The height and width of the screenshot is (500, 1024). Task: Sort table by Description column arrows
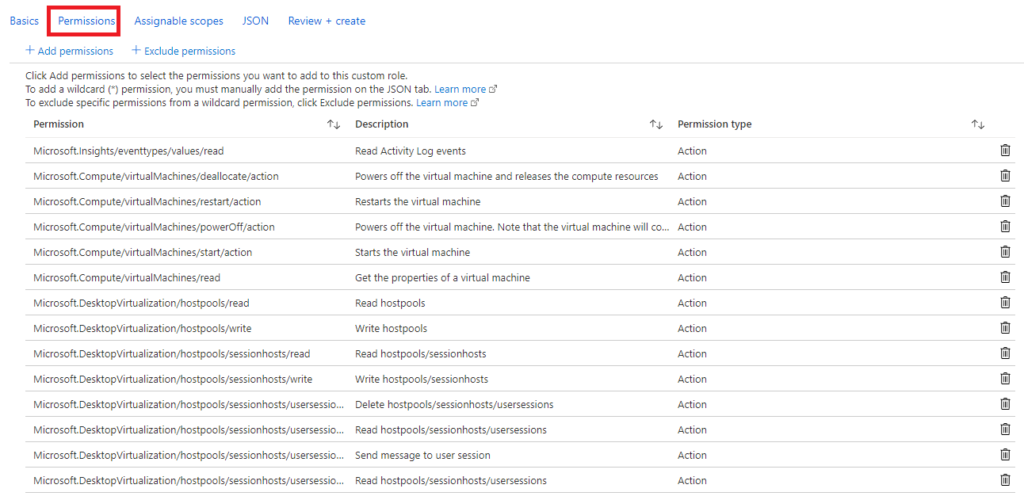[656, 124]
